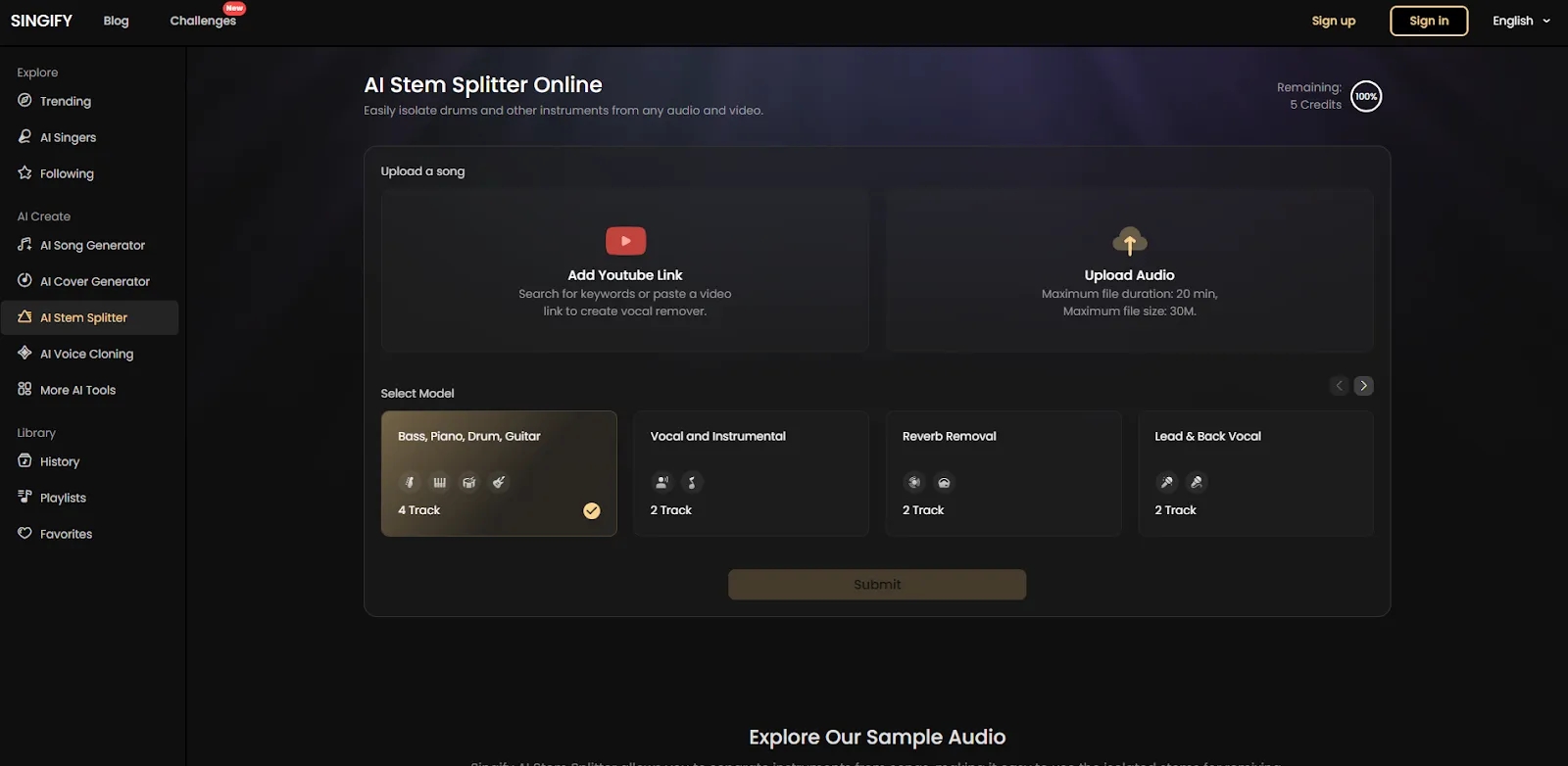
Task: Click the Upload Audio cloud icon
Action: click(x=1129, y=241)
